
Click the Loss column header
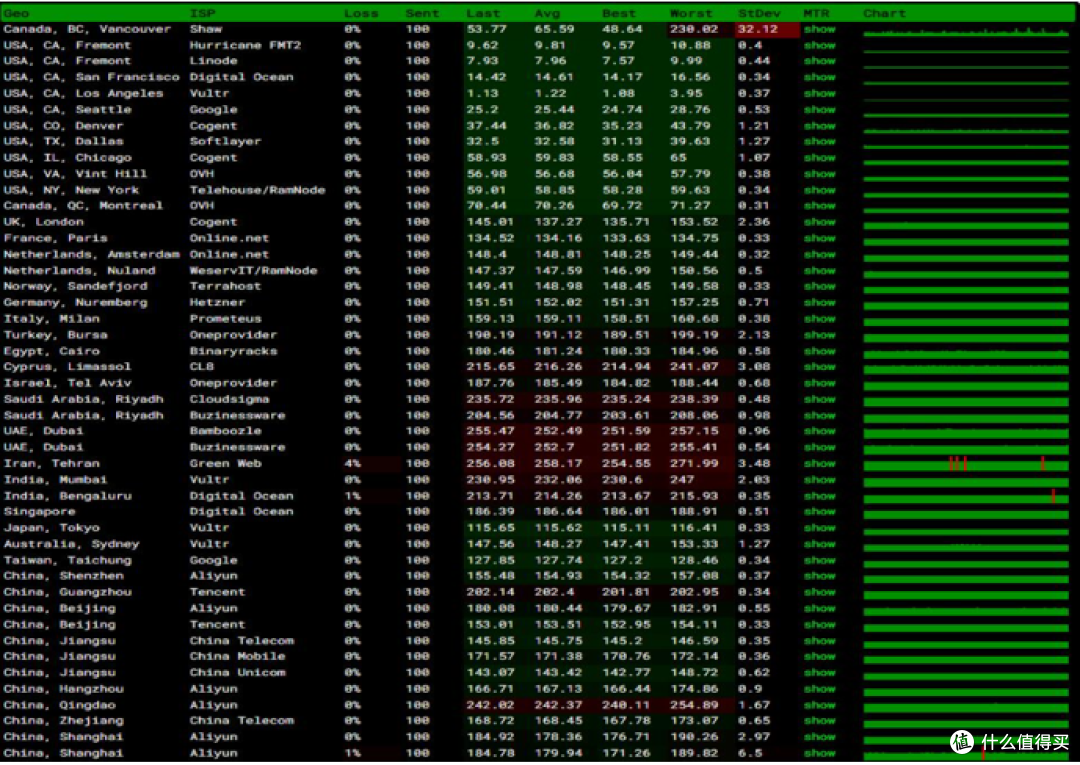(x=361, y=13)
